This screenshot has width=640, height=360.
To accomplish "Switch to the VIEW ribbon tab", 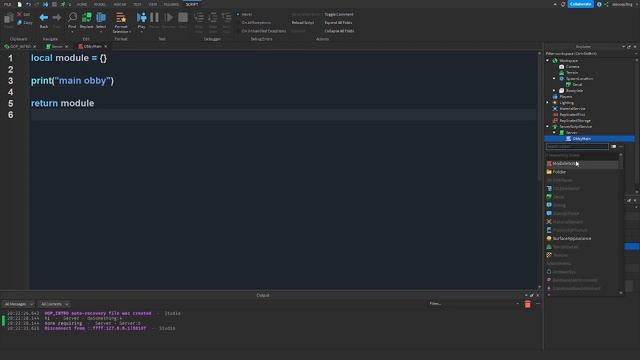I will tap(153, 4).
